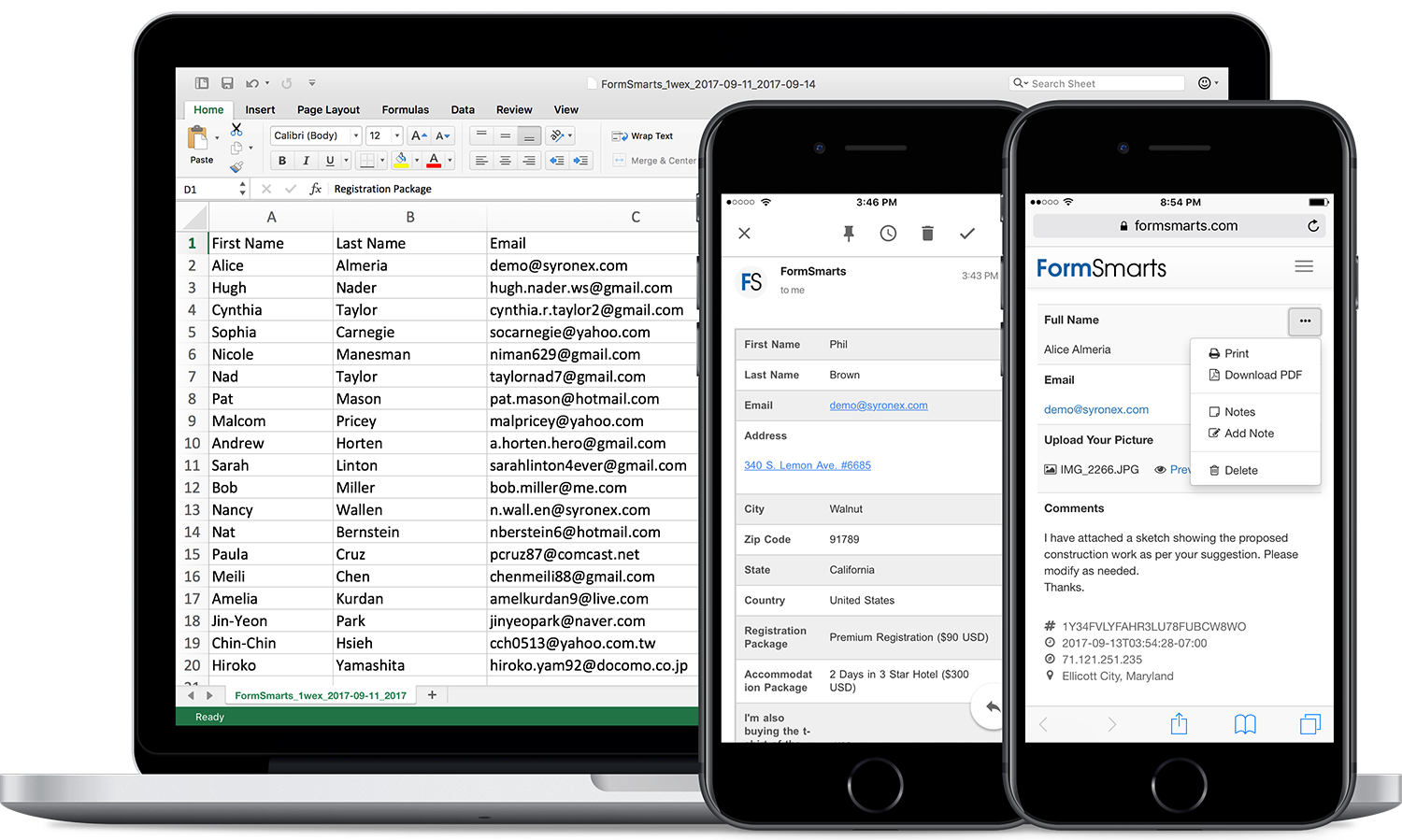Select Print from the popup menu

(1228, 353)
